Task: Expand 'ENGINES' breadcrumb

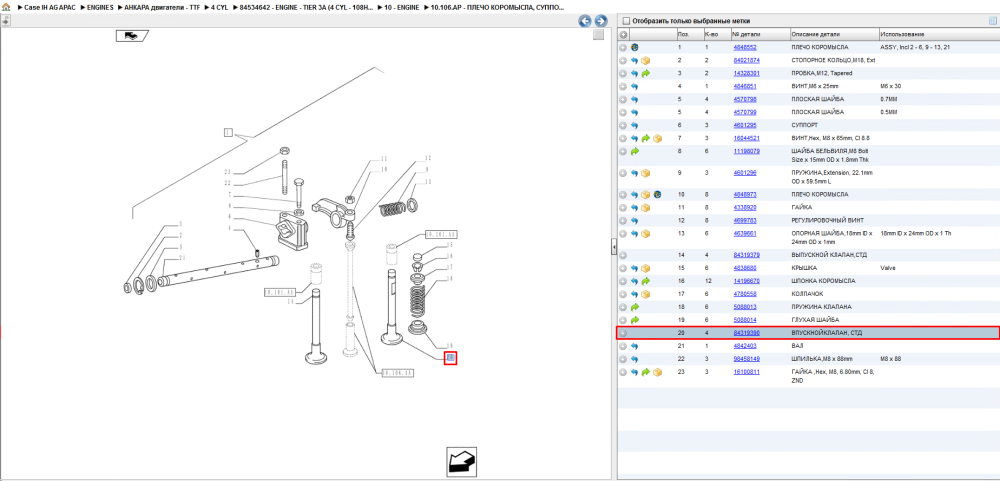Action: 100,6
